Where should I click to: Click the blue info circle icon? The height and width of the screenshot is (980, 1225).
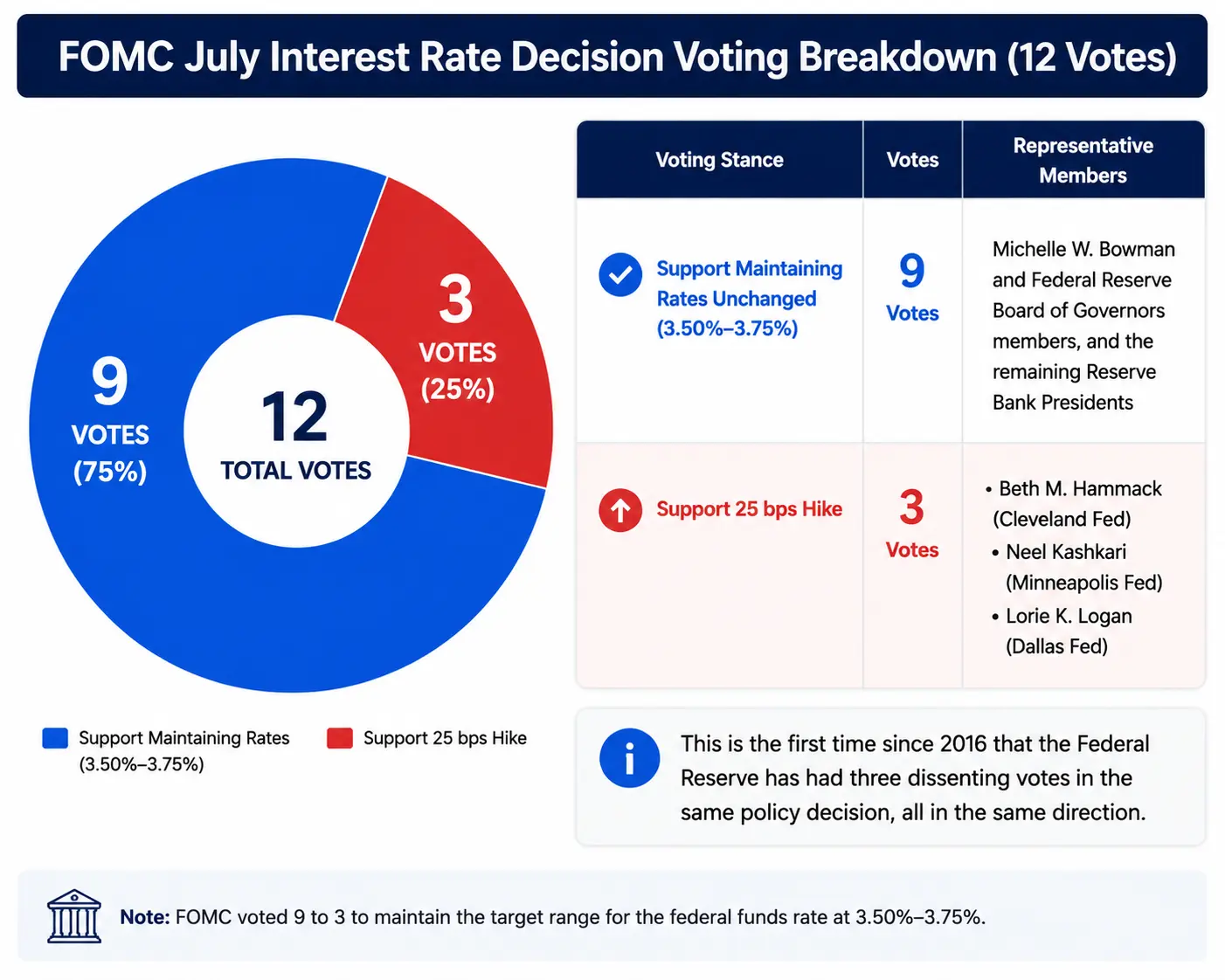coord(629,758)
